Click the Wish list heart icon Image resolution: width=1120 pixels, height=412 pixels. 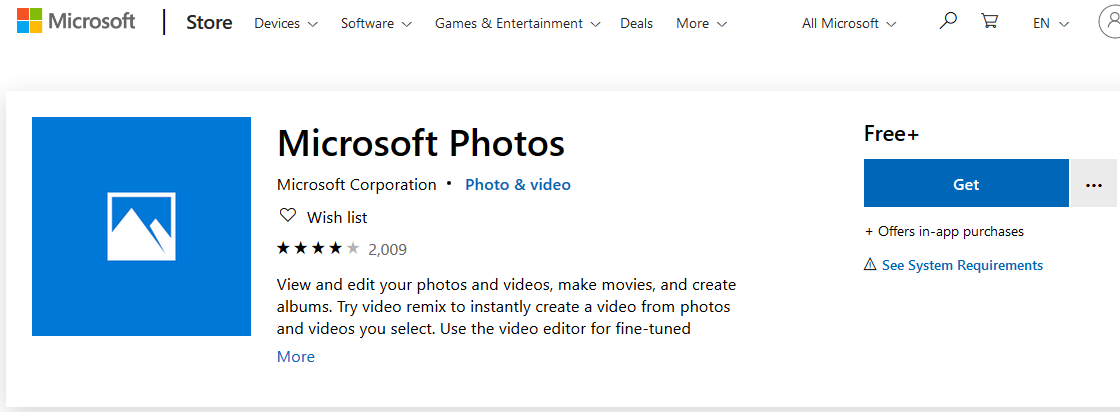click(287, 216)
